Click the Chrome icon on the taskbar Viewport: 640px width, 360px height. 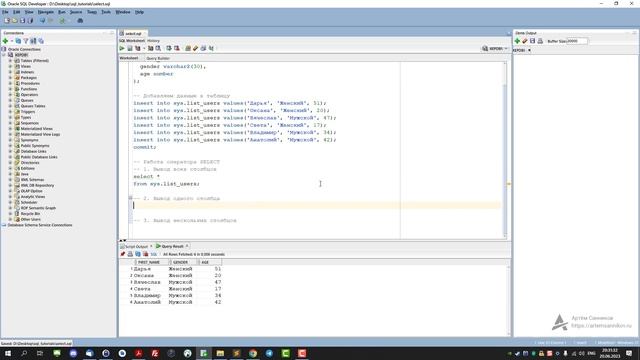point(253,353)
